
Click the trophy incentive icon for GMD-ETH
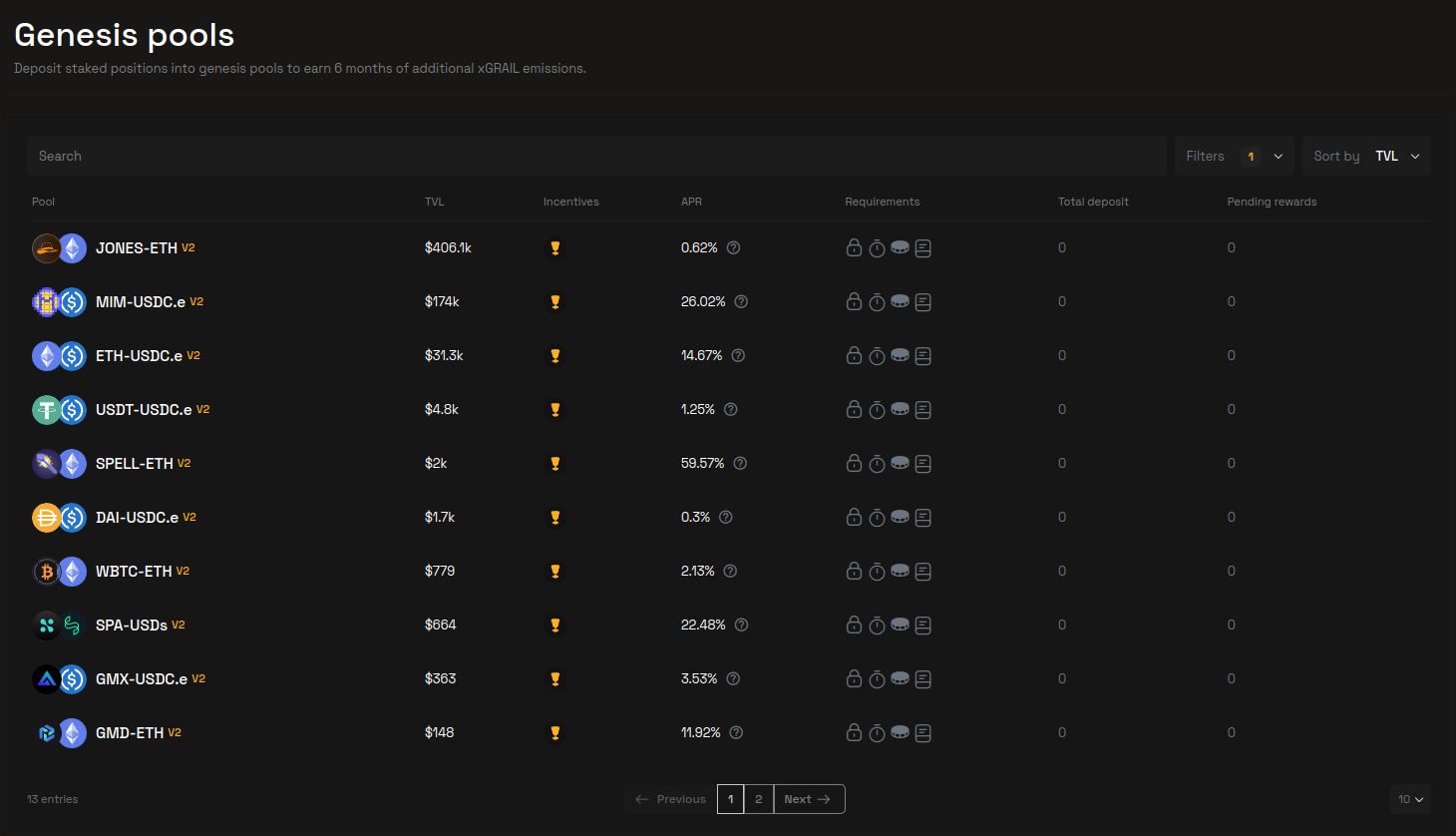[555, 733]
